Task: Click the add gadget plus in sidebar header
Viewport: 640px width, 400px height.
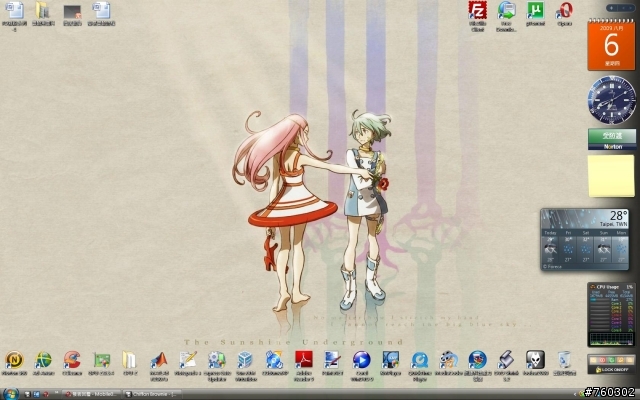Action: [611, 8]
